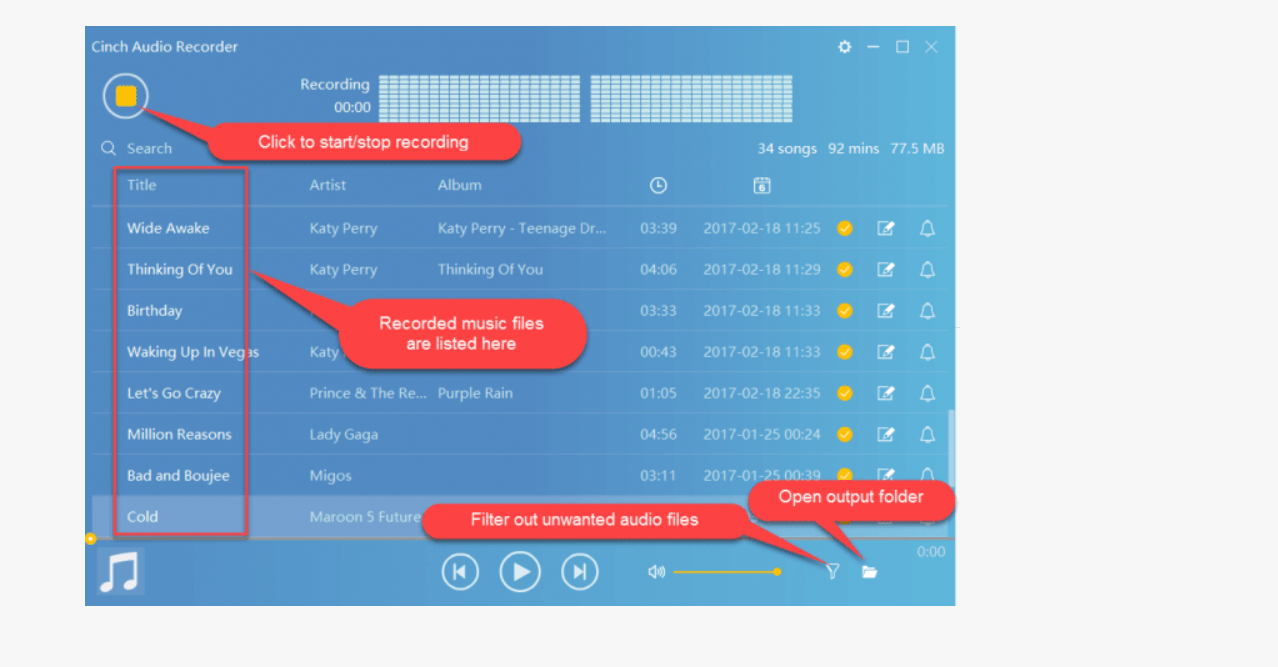
Task: Sort by duration clock column icon
Action: click(658, 185)
